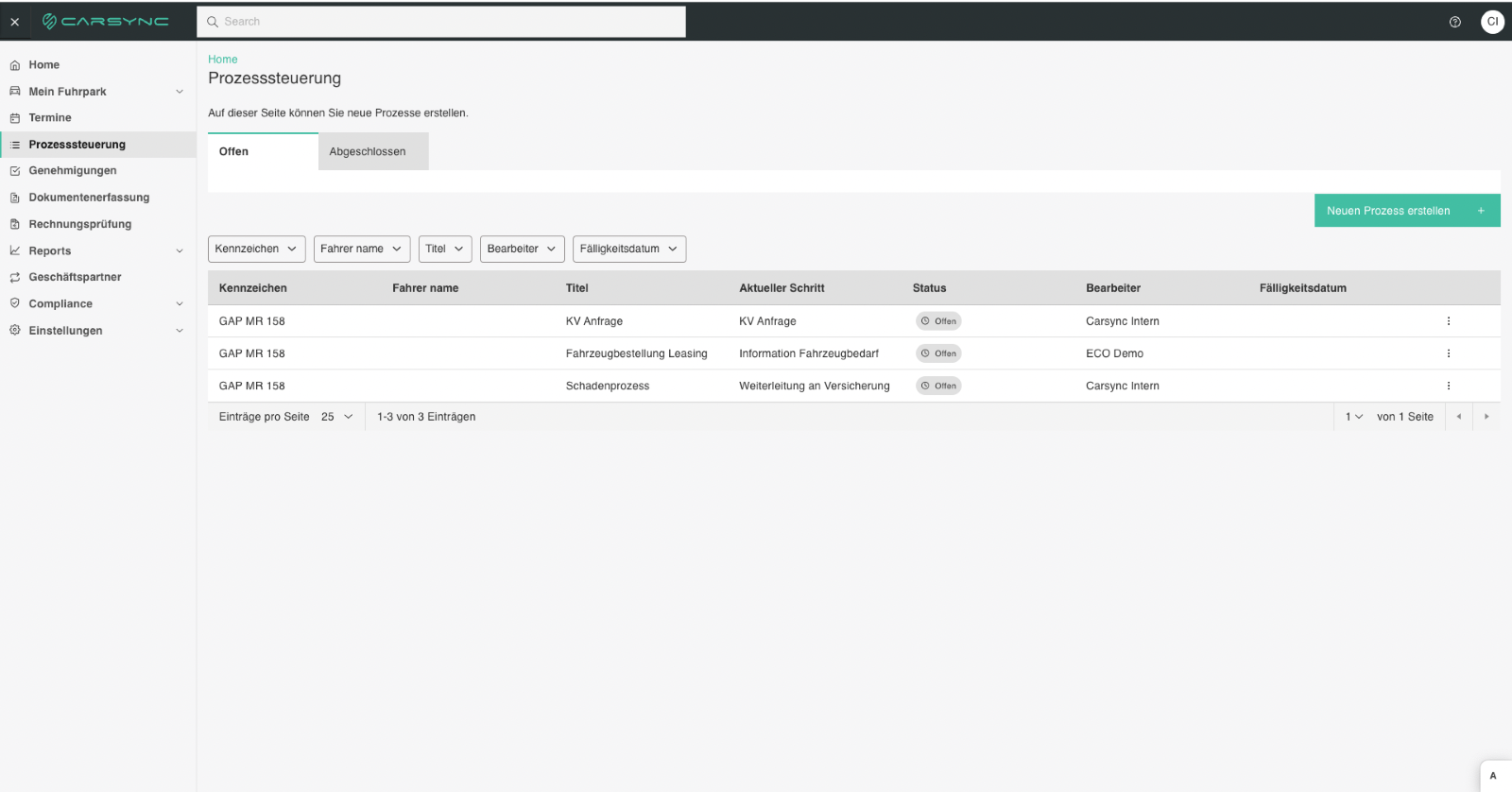Click the search magnifier icon
The height and width of the screenshot is (792, 1512).
pyautogui.click(x=213, y=22)
